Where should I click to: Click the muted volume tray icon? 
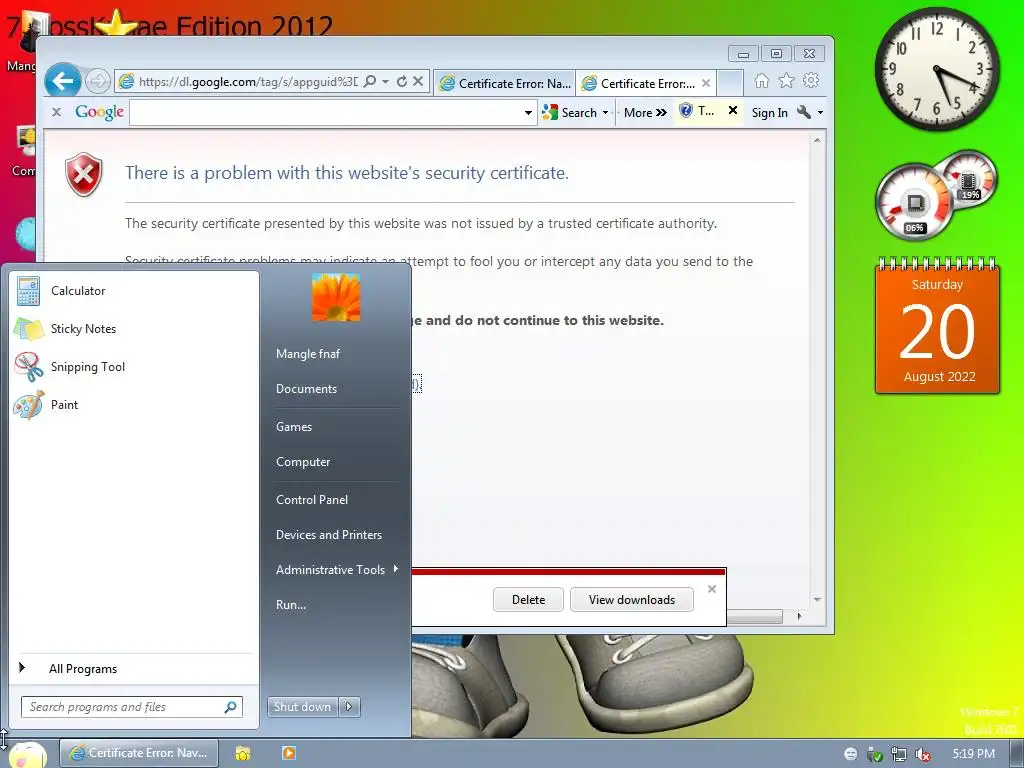923,755
